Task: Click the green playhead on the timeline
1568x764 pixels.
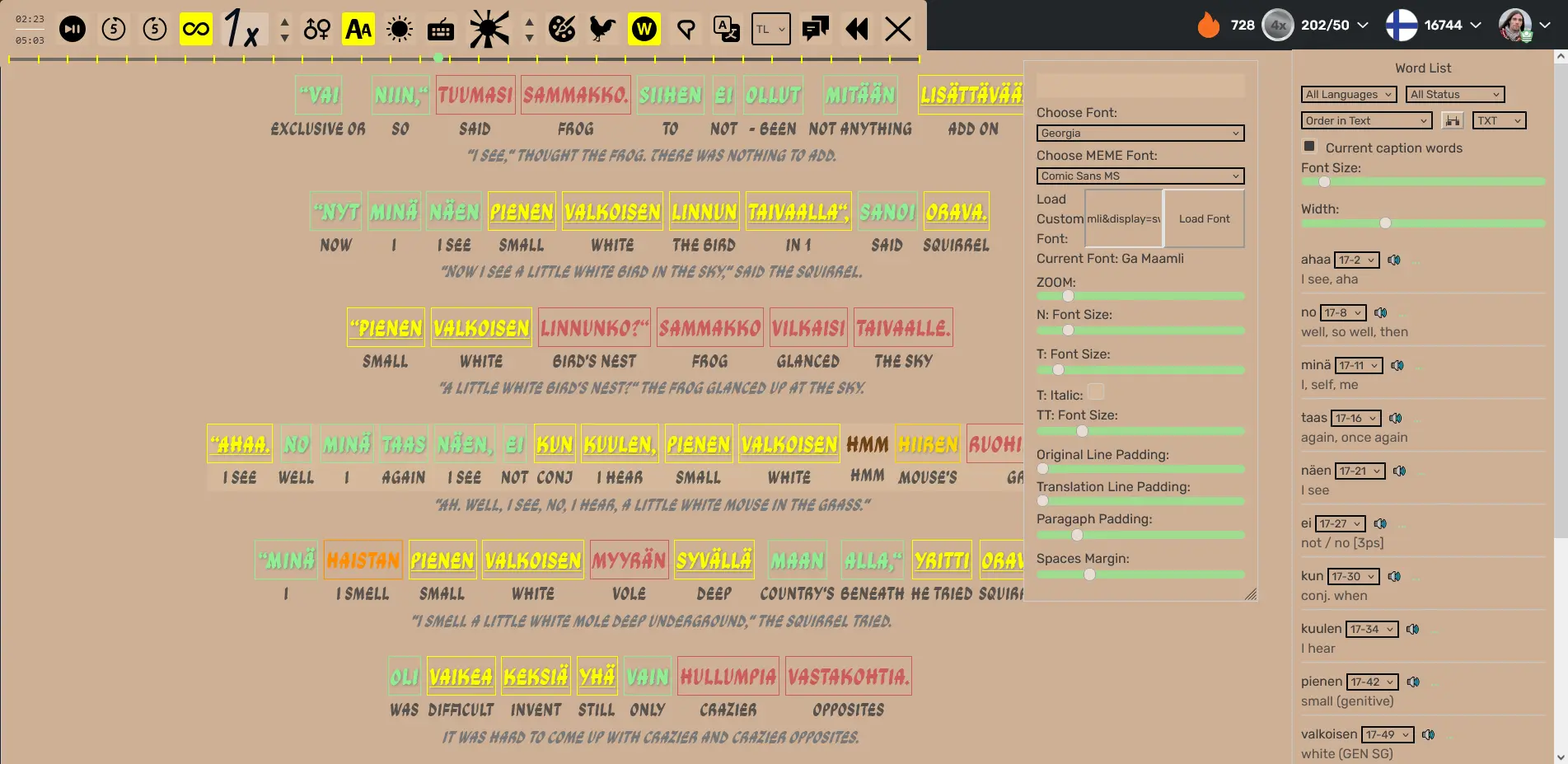Action: tap(438, 58)
